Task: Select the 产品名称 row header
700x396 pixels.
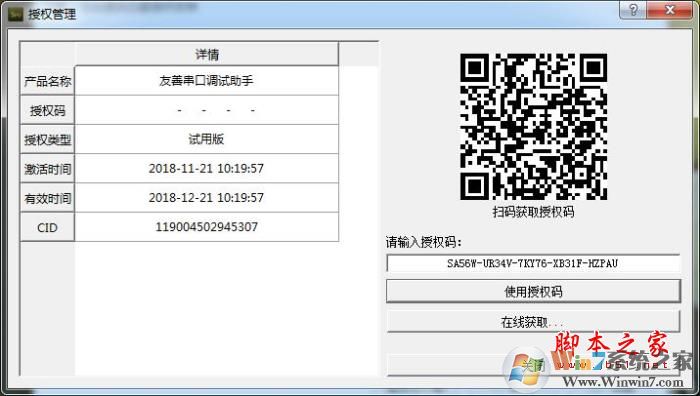Action: pos(47,81)
